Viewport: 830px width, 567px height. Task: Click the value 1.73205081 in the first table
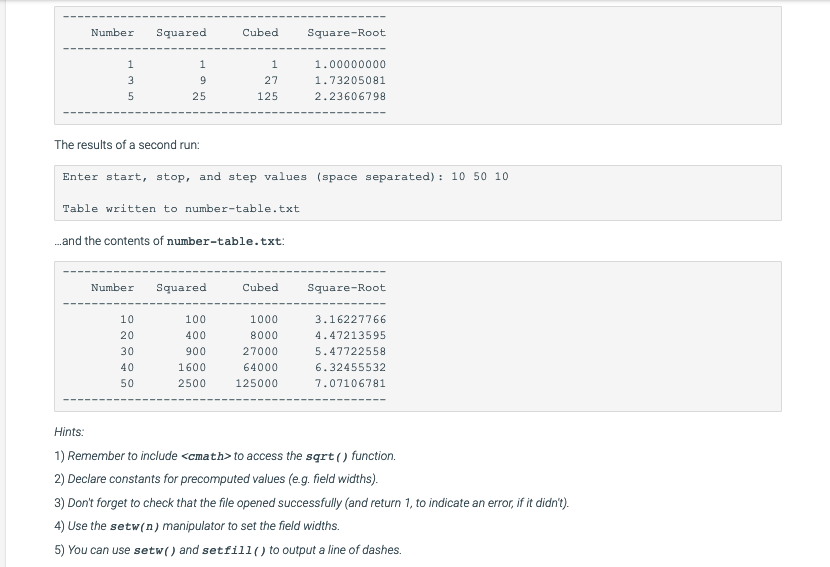click(350, 80)
